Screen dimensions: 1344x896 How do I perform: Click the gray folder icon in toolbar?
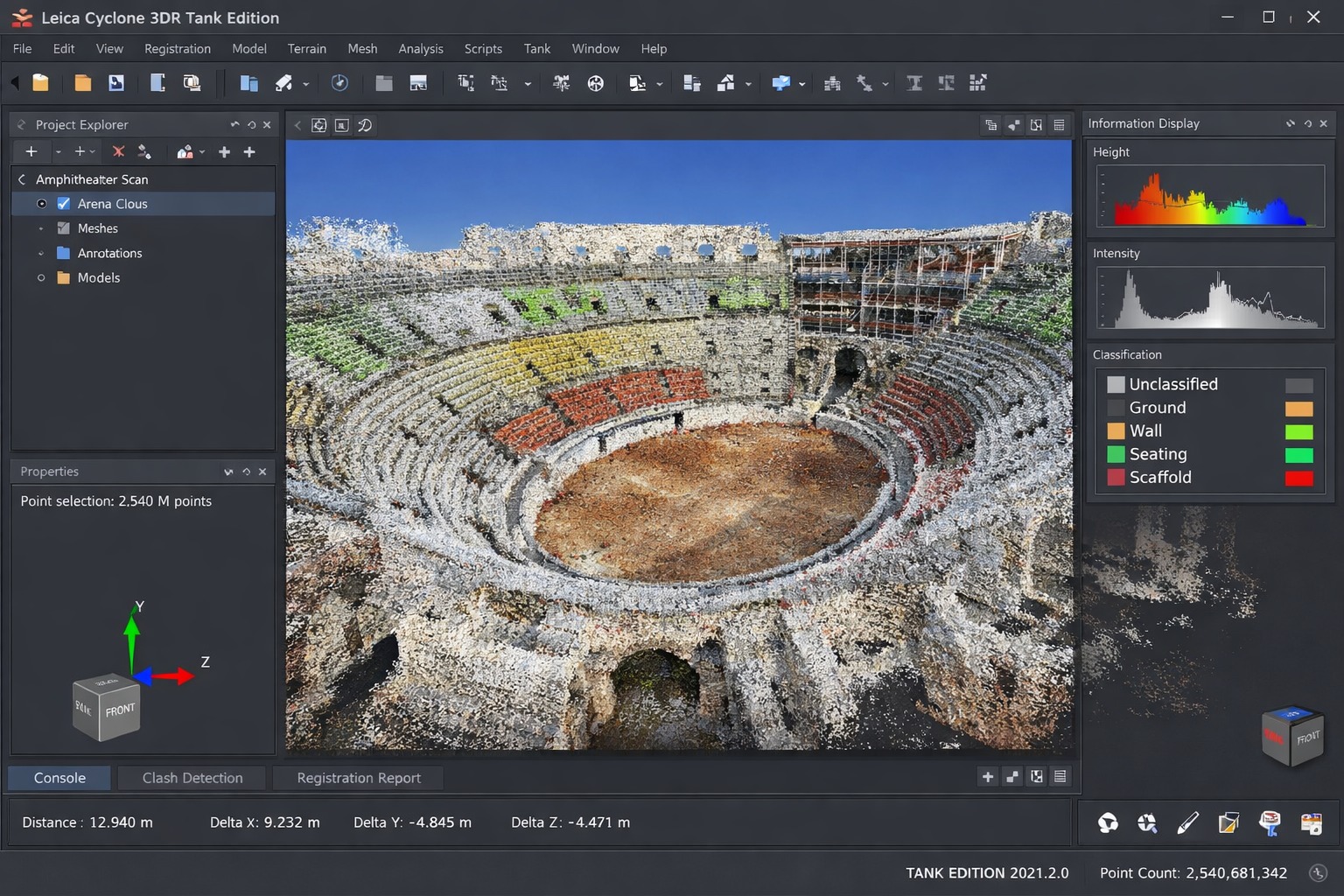point(383,83)
